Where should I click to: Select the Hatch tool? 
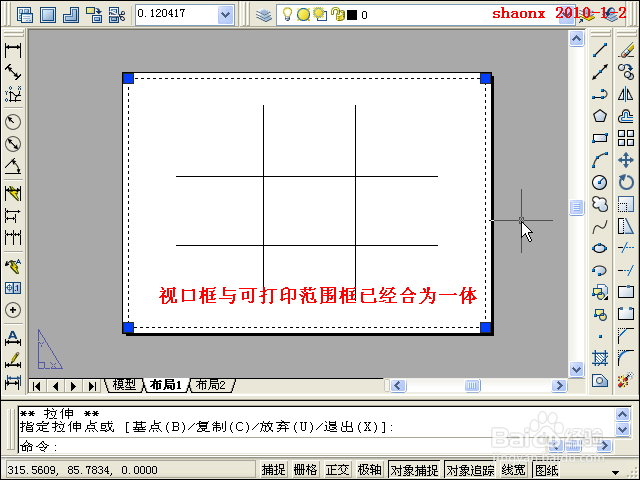coord(600,358)
